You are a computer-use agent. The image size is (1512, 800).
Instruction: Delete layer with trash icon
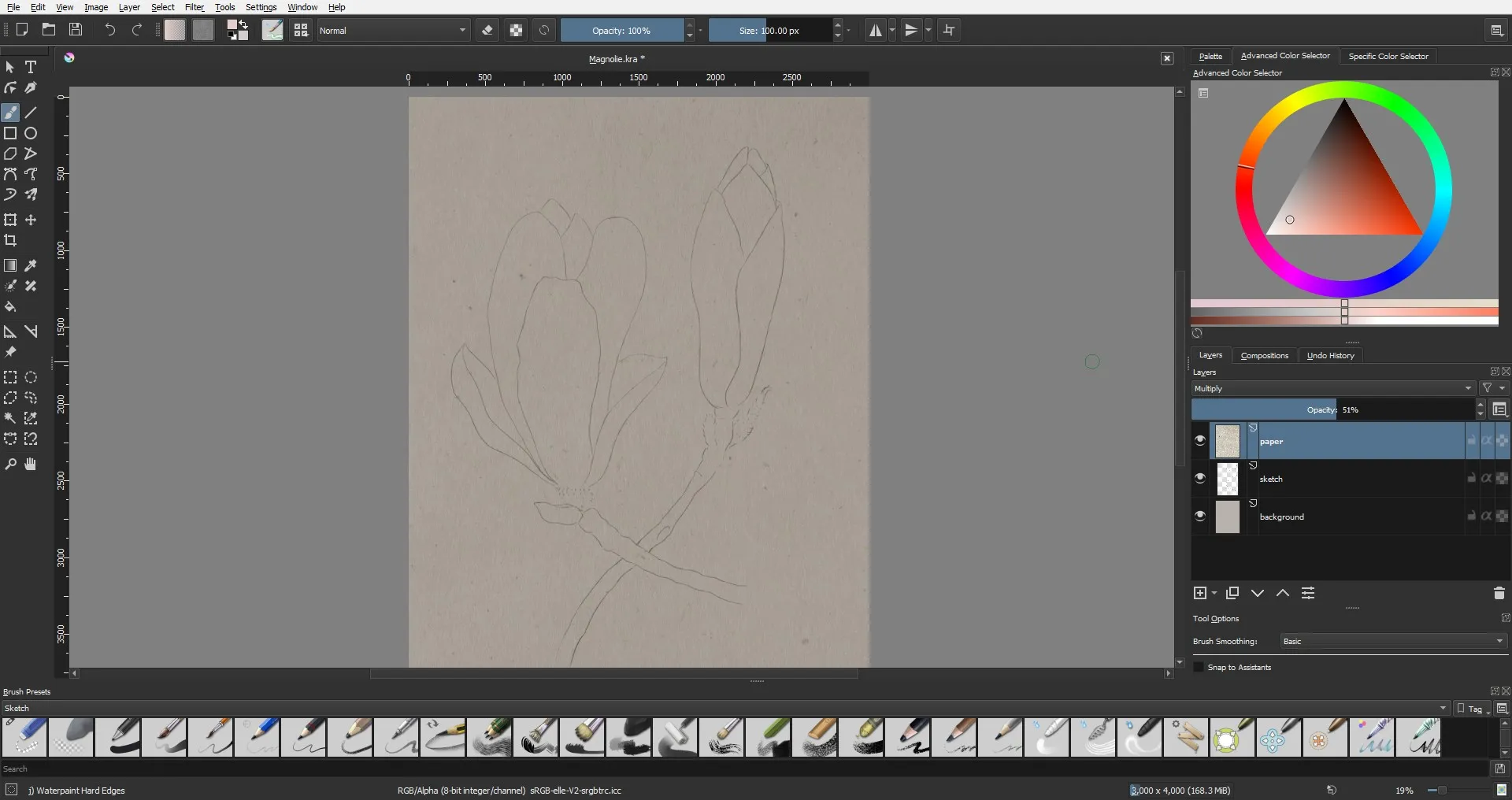pyautogui.click(x=1499, y=594)
